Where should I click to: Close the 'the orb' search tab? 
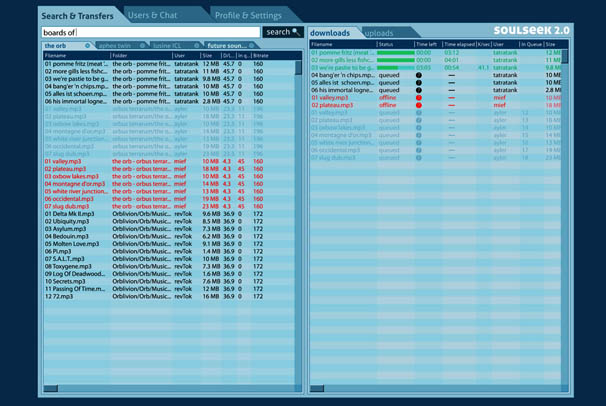click(87, 45)
